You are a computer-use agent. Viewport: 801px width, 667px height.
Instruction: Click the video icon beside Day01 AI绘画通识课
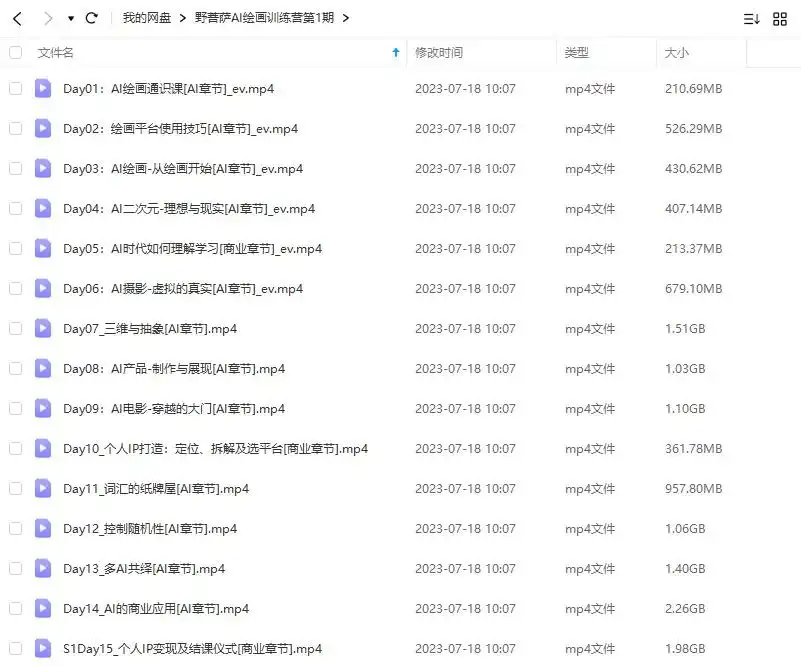[42, 88]
